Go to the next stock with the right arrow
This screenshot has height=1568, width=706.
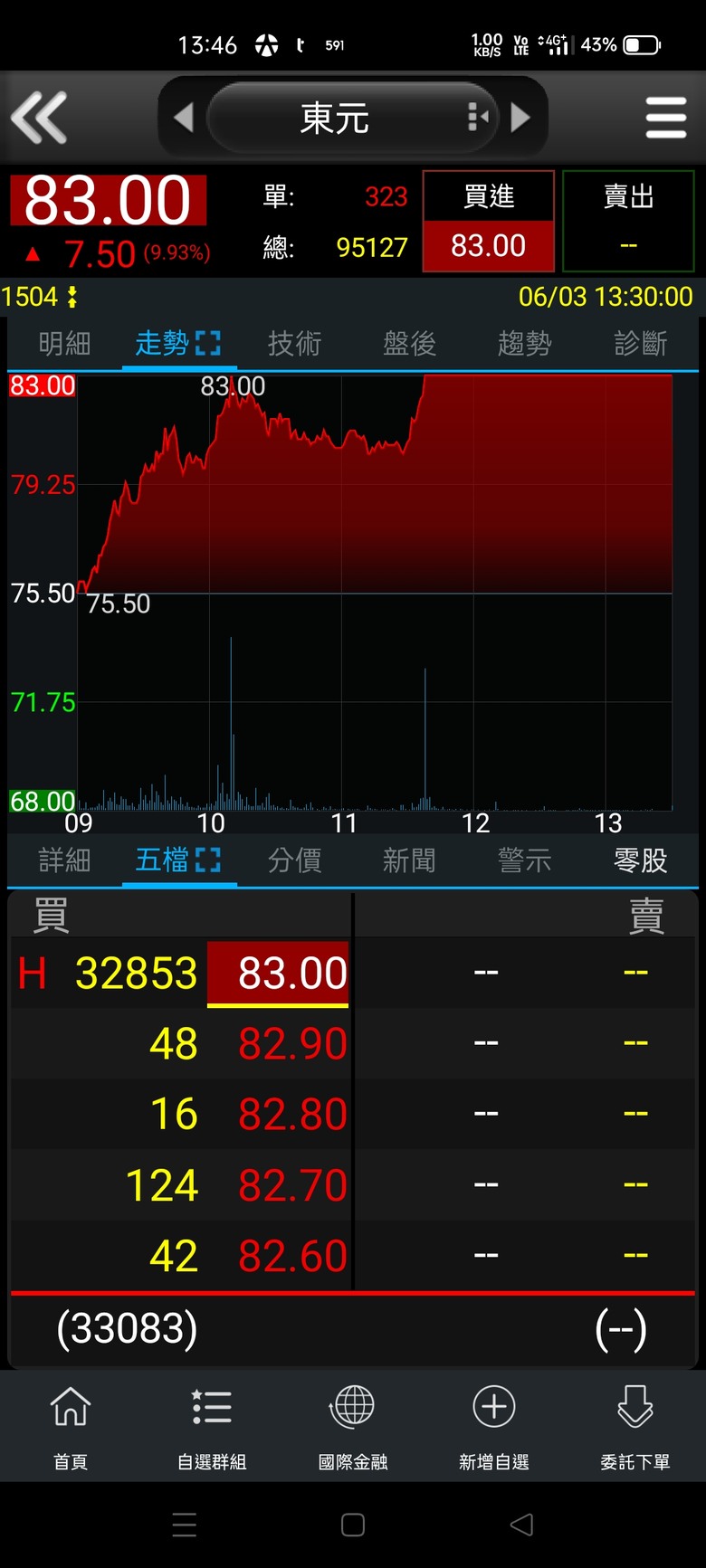tap(520, 118)
